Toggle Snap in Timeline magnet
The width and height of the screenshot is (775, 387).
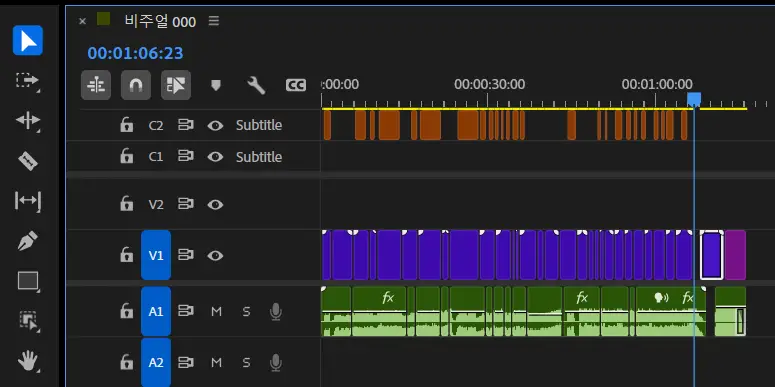point(136,85)
